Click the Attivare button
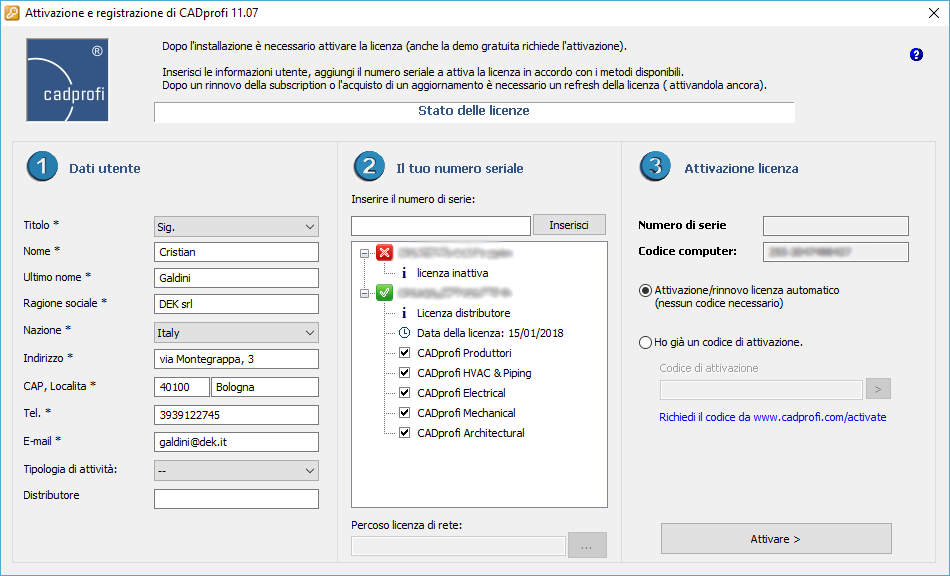Image resolution: width=950 pixels, height=576 pixels. 776,538
